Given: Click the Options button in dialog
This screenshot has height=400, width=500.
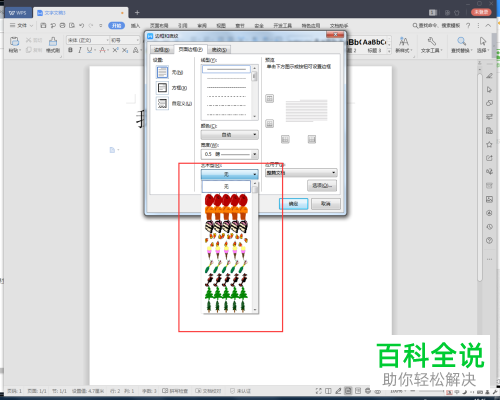Looking at the screenshot, I should 322,186.
